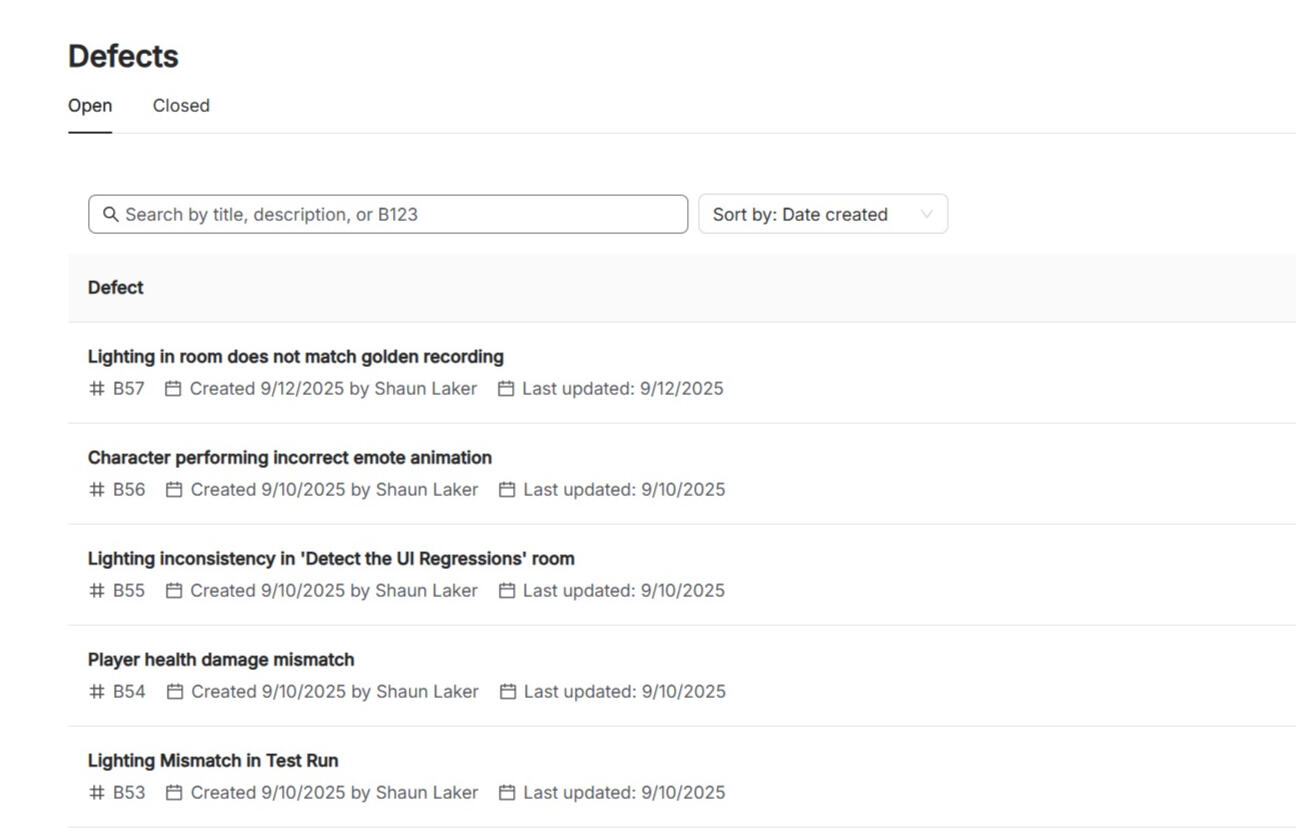Open 'Lighting Mismatch in Test Run' defect

click(213, 761)
